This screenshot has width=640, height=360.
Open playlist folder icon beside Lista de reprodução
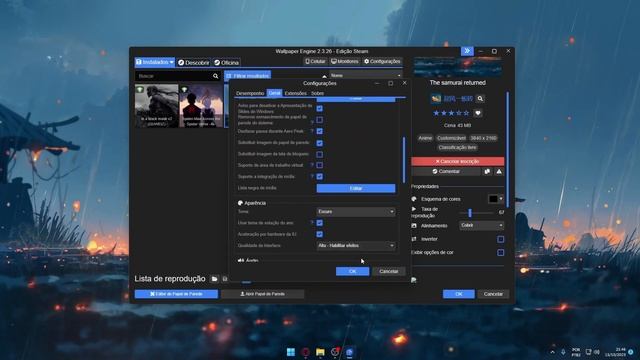pyautogui.click(x=214, y=279)
